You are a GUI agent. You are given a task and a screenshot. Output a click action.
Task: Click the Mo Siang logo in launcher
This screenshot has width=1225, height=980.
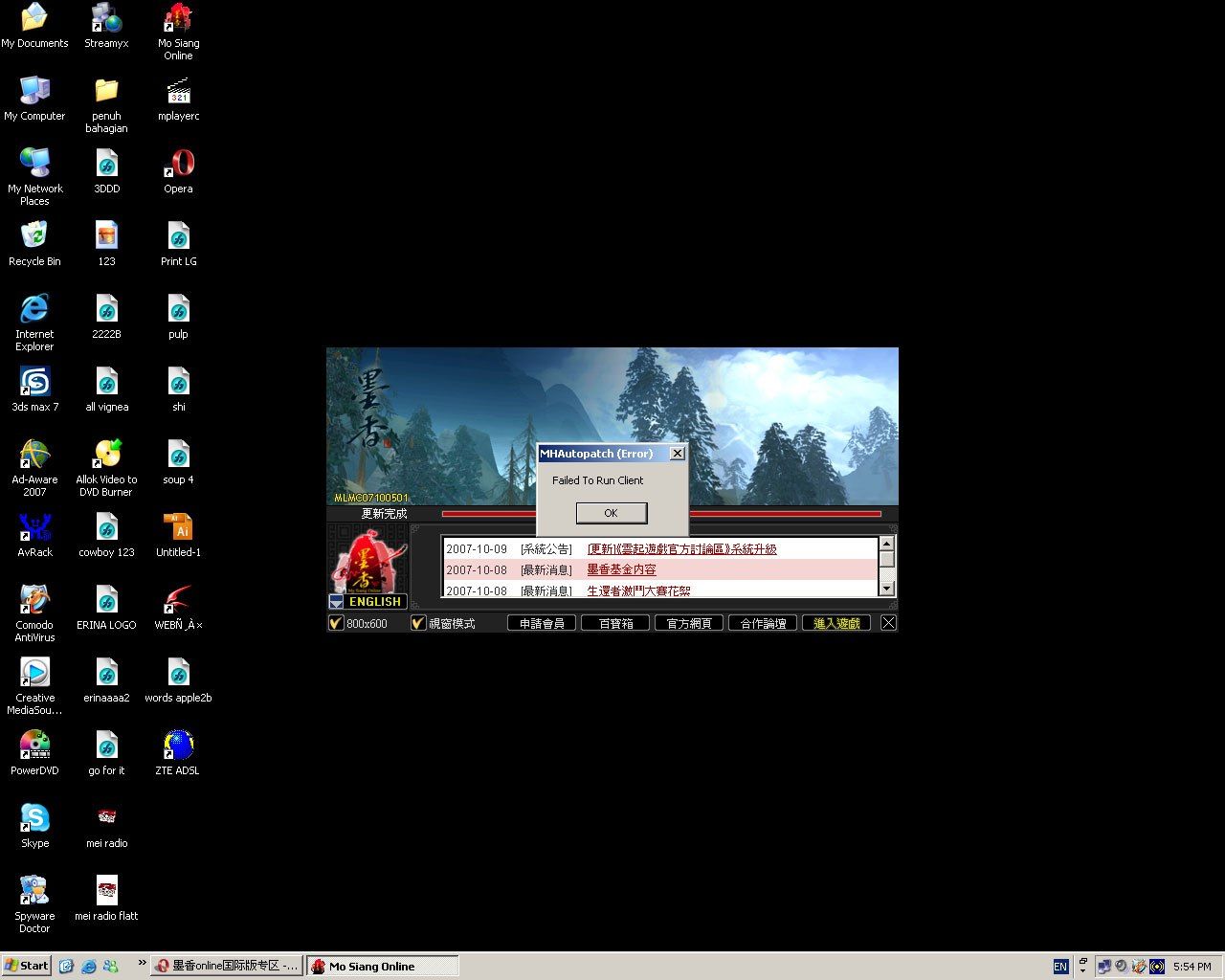[x=368, y=563]
